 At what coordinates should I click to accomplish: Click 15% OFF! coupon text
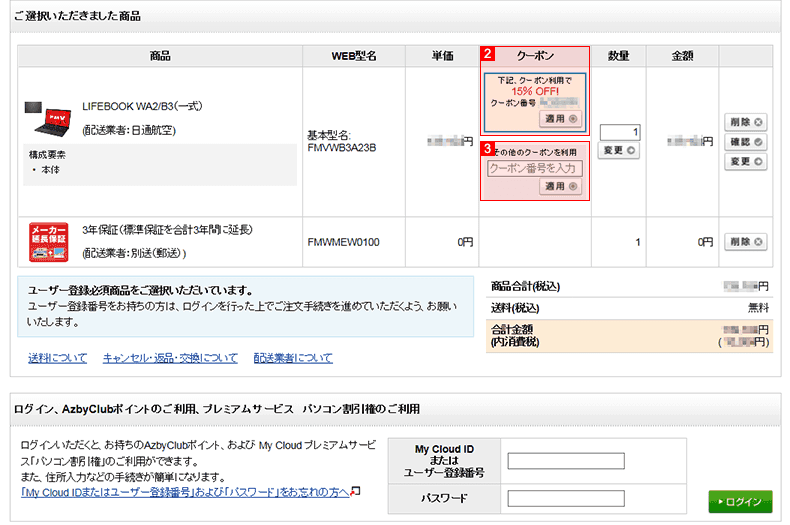point(535,91)
